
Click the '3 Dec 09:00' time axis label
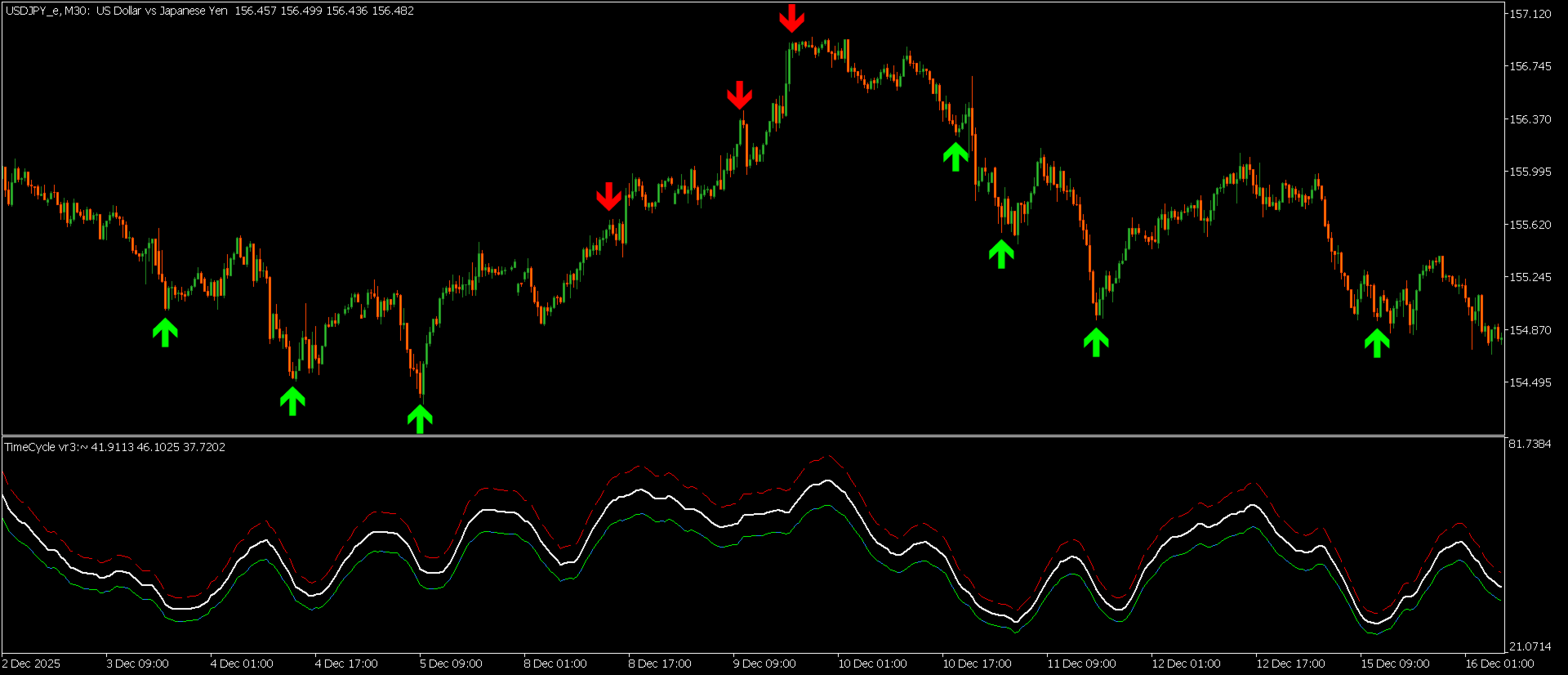pos(137,664)
